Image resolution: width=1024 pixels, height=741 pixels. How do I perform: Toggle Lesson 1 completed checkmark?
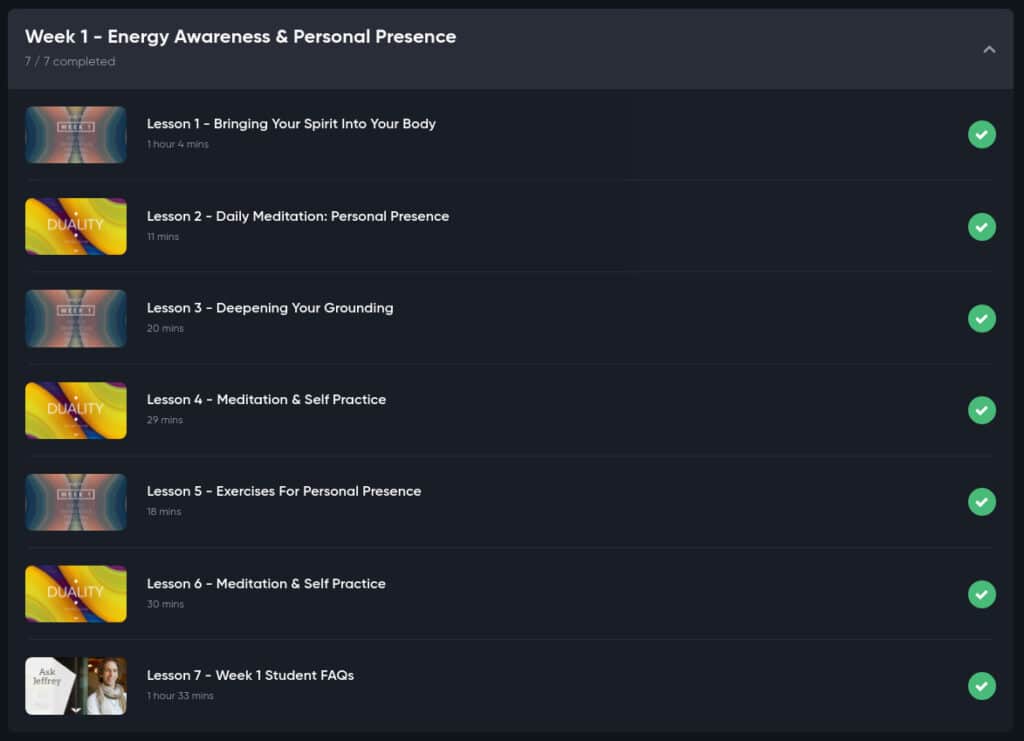pos(982,134)
